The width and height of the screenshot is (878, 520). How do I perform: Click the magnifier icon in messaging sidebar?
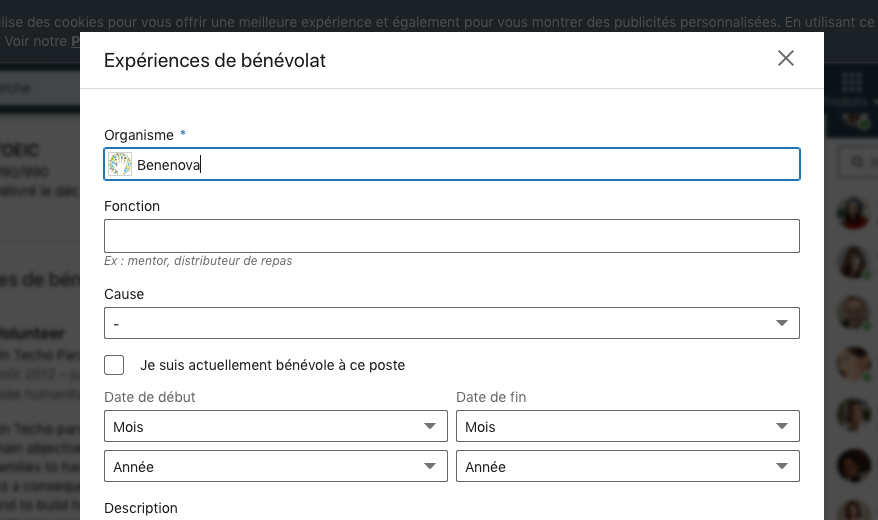click(x=857, y=161)
